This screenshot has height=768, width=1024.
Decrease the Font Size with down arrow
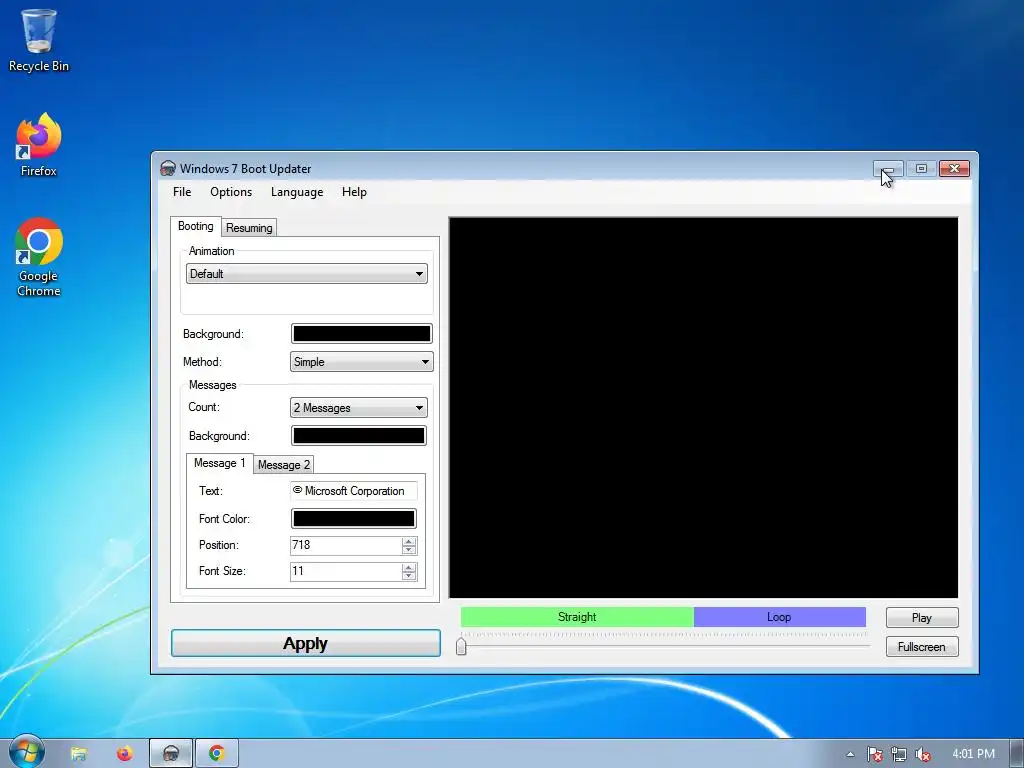point(409,576)
